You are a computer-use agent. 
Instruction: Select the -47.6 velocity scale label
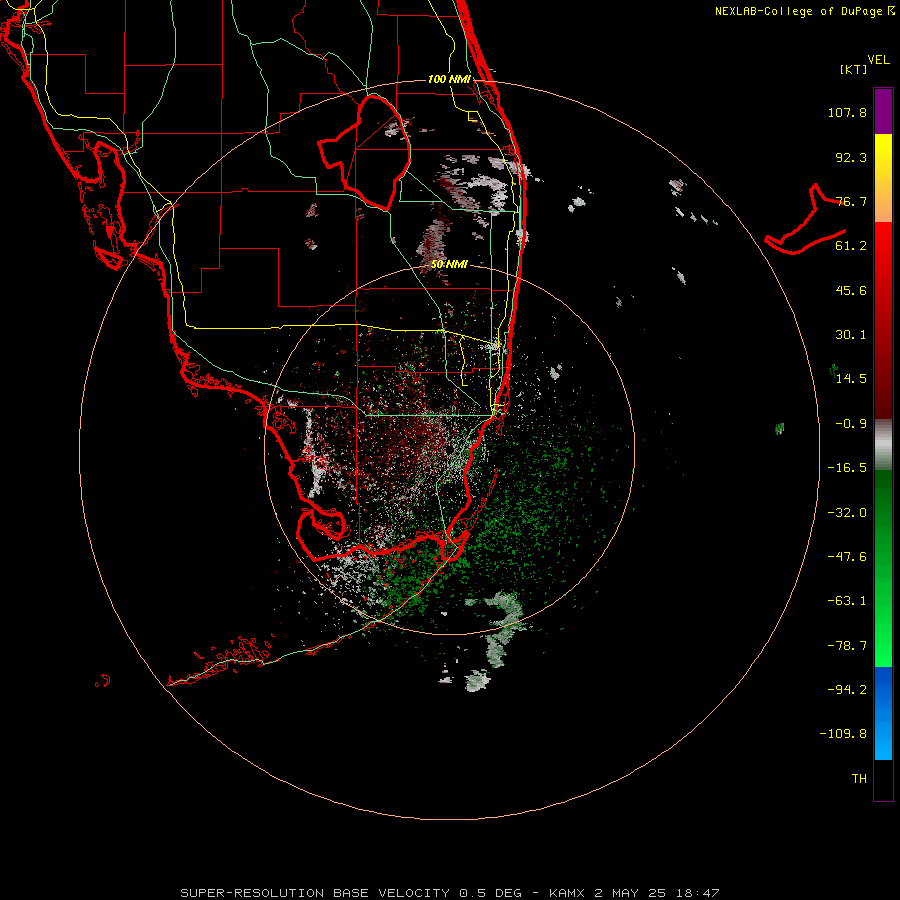pyautogui.click(x=847, y=557)
